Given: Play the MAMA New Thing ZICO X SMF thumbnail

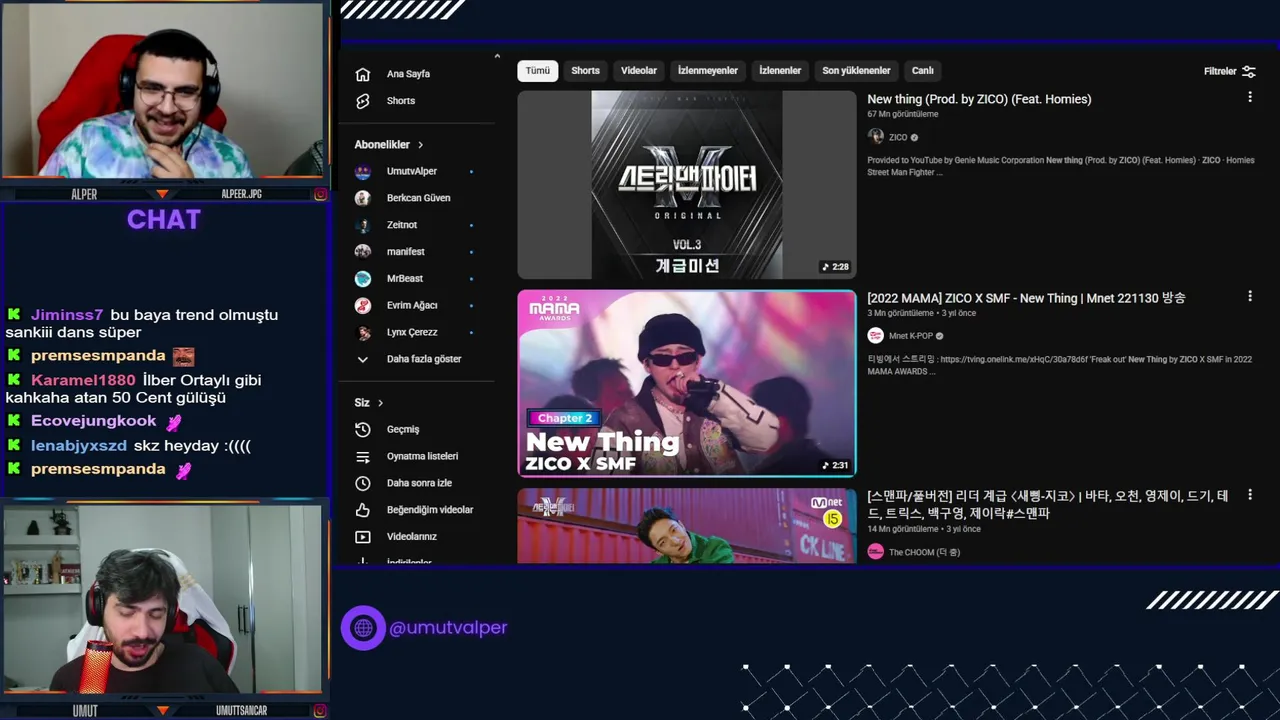Looking at the screenshot, I should 687,383.
